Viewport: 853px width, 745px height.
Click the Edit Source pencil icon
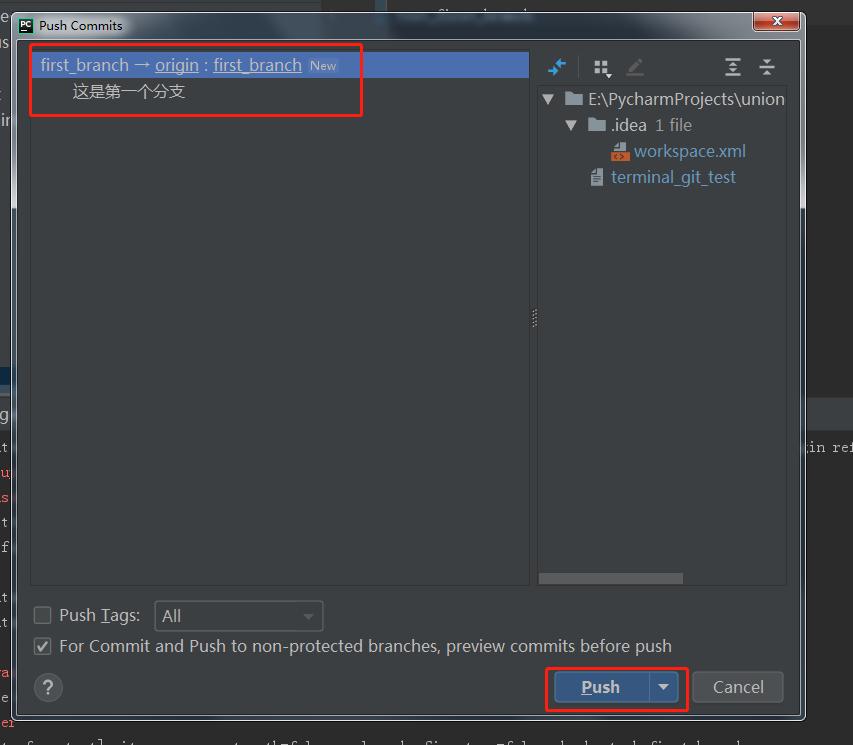tap(634, 67)
